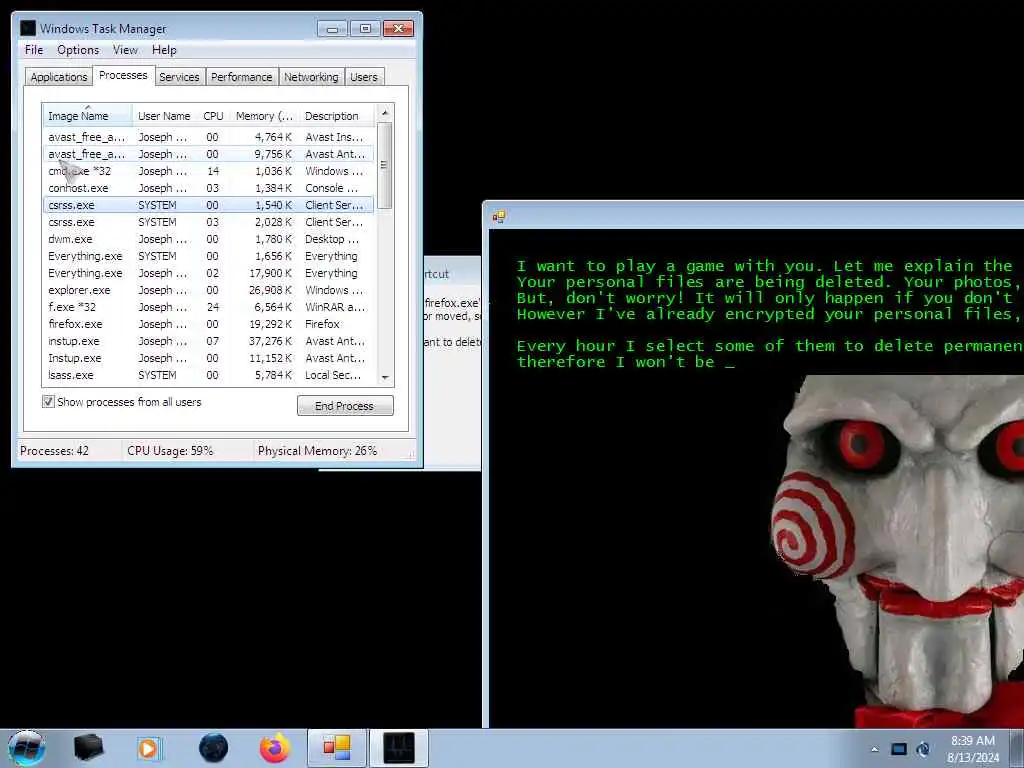Screen dimensions: 1024x768
Task: Select Everything.exe using 17,900 K
Action: pos(209,273)
